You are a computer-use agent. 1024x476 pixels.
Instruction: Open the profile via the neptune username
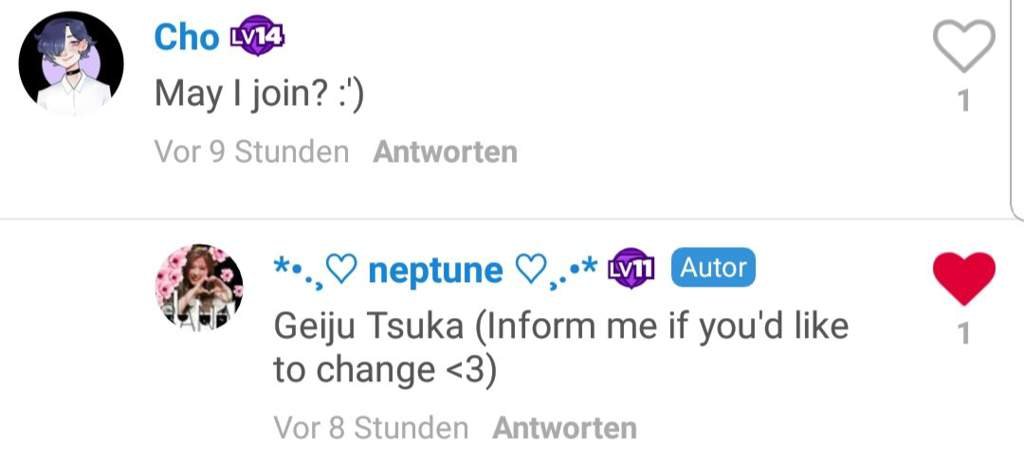(436, 270)
